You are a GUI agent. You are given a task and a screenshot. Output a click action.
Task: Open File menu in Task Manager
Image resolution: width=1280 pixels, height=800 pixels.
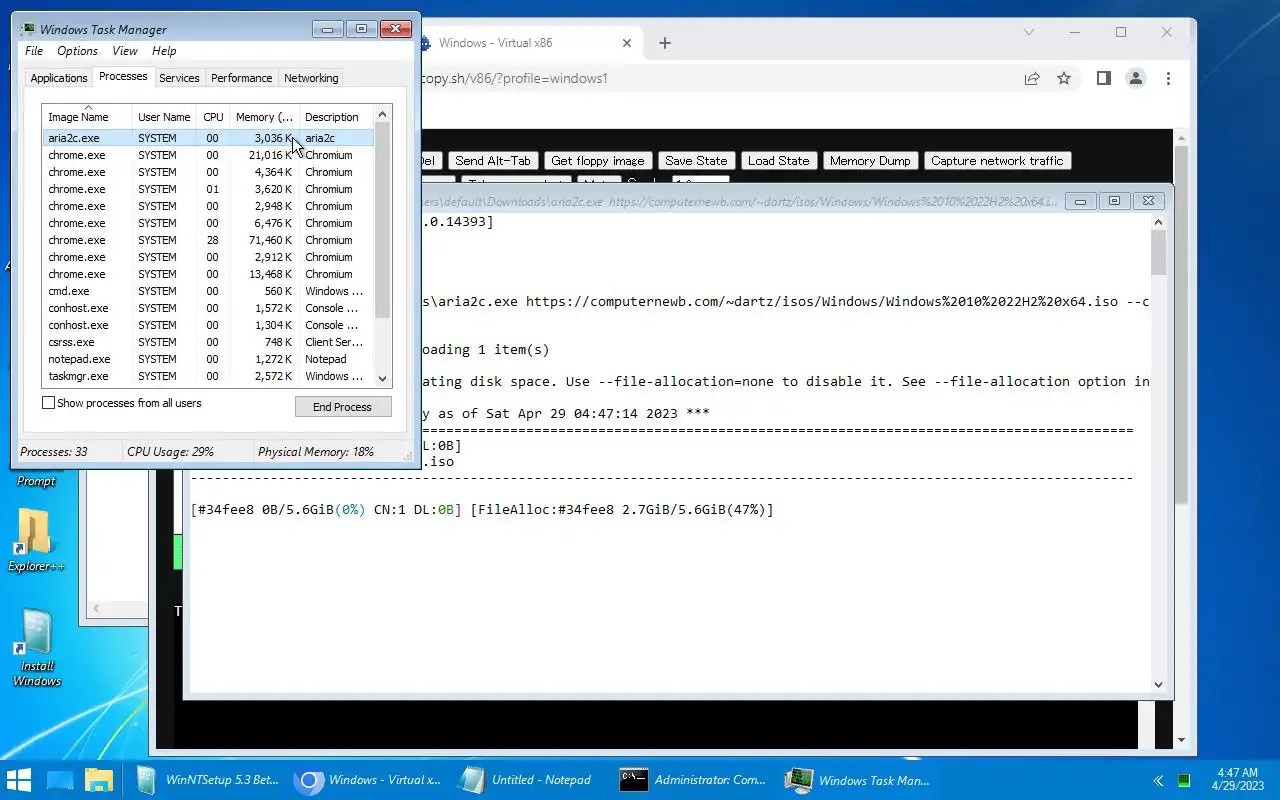click(34, 51)
